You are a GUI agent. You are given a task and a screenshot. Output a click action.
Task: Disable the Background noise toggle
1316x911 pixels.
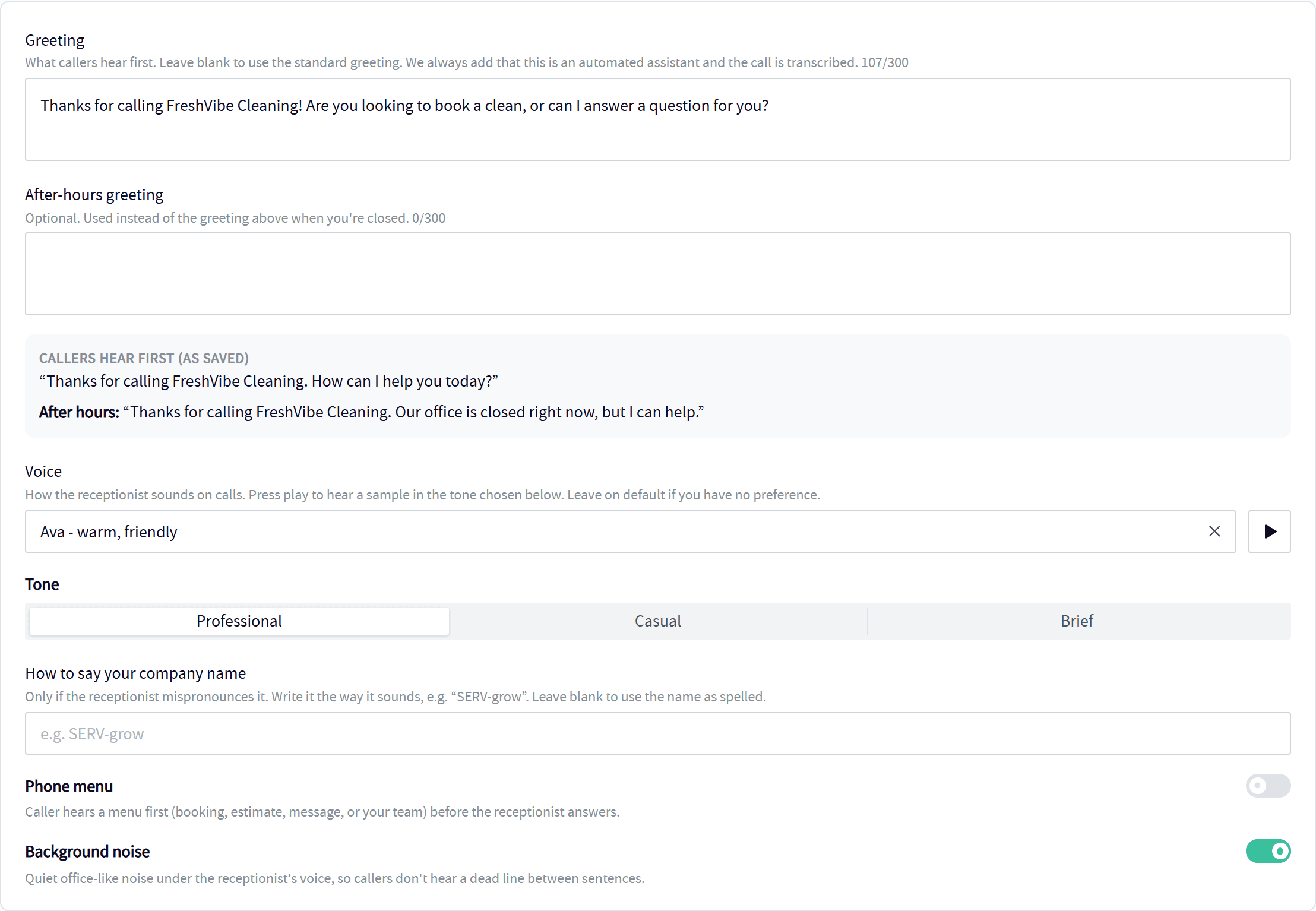point(1268,851)
